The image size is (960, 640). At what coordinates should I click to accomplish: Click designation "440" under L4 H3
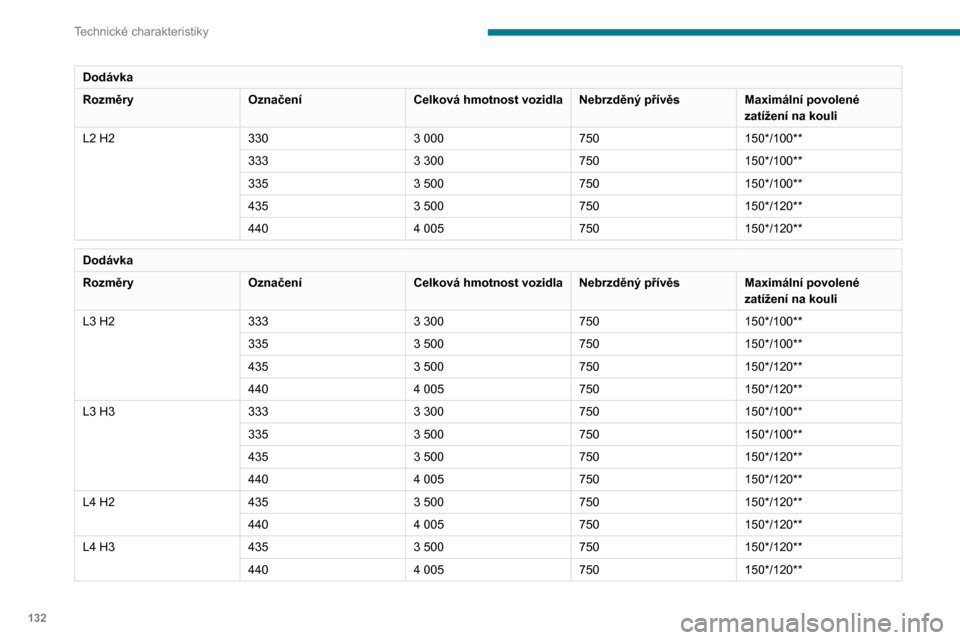258,570
